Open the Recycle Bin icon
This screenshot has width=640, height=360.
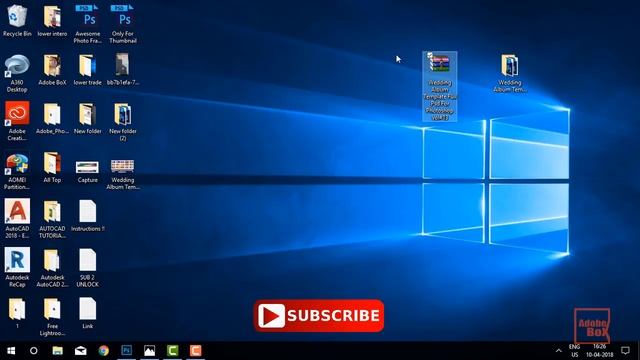click(17, 21)
